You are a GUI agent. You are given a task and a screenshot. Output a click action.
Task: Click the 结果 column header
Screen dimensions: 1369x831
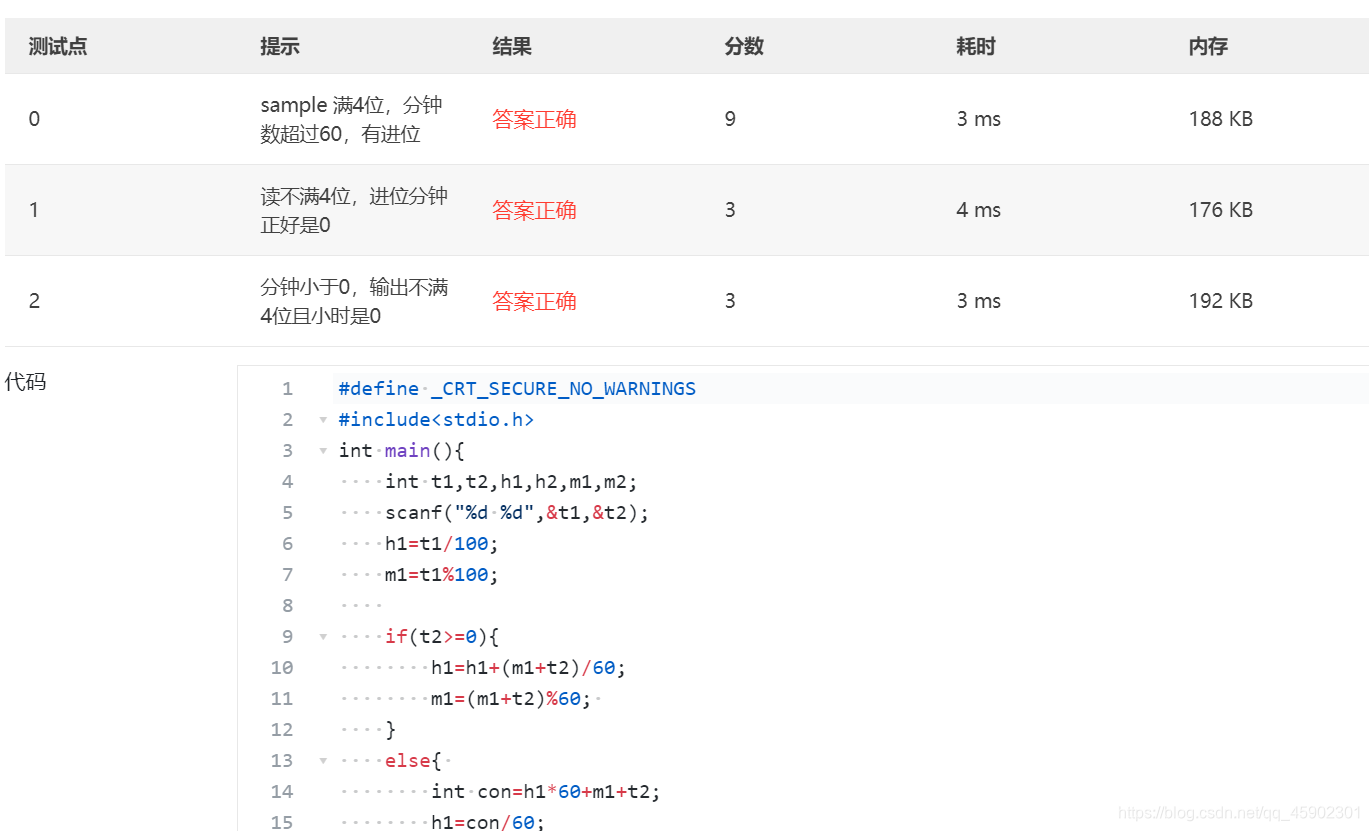click(x=512, y=46)
